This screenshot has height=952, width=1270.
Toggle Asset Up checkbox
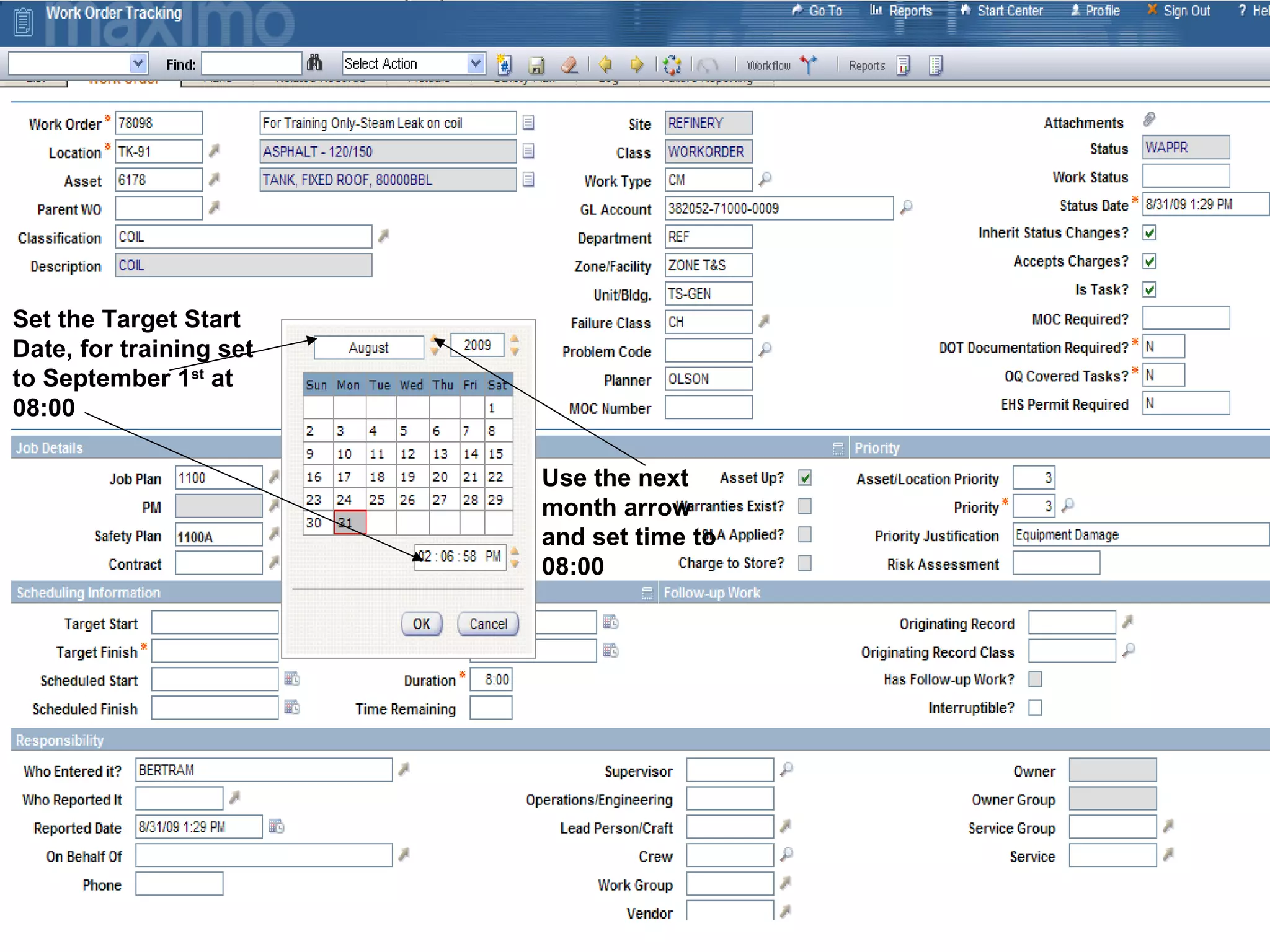pyautogui.click(x=805, y=478)
